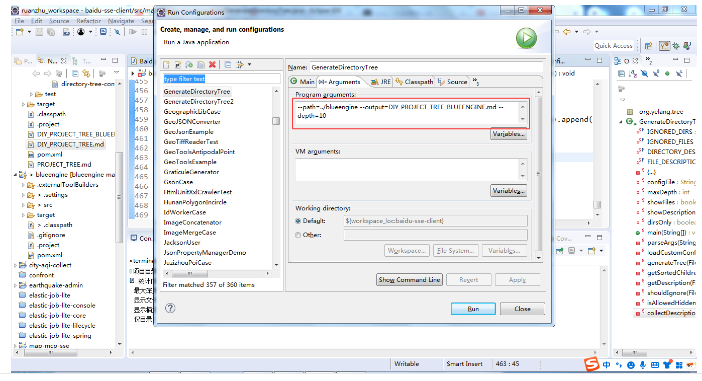The image size is (702, 381).
Task: Switch to the Source tab
Action: [453, 81]
